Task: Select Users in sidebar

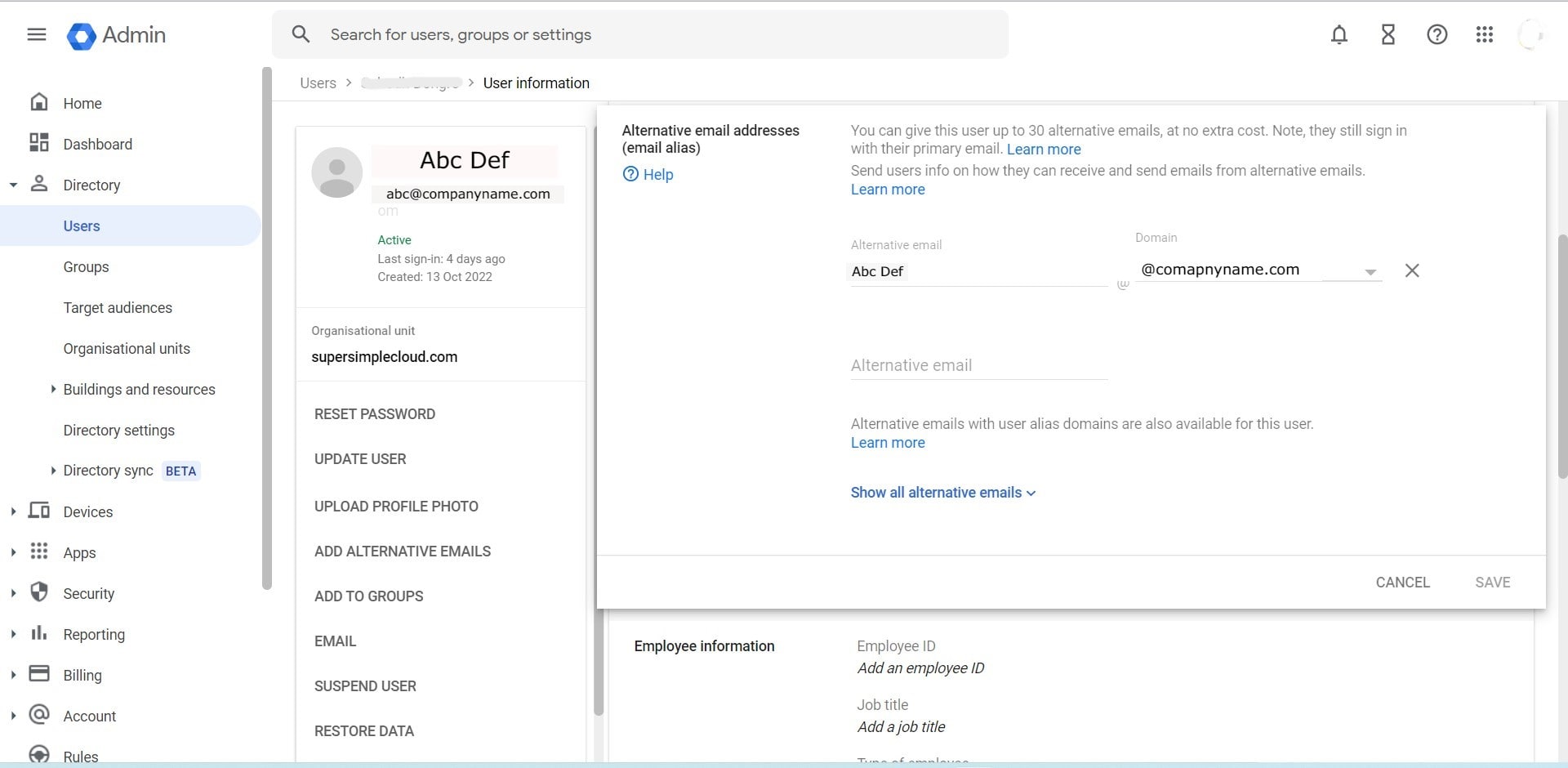Action: [x=131, y=226]
